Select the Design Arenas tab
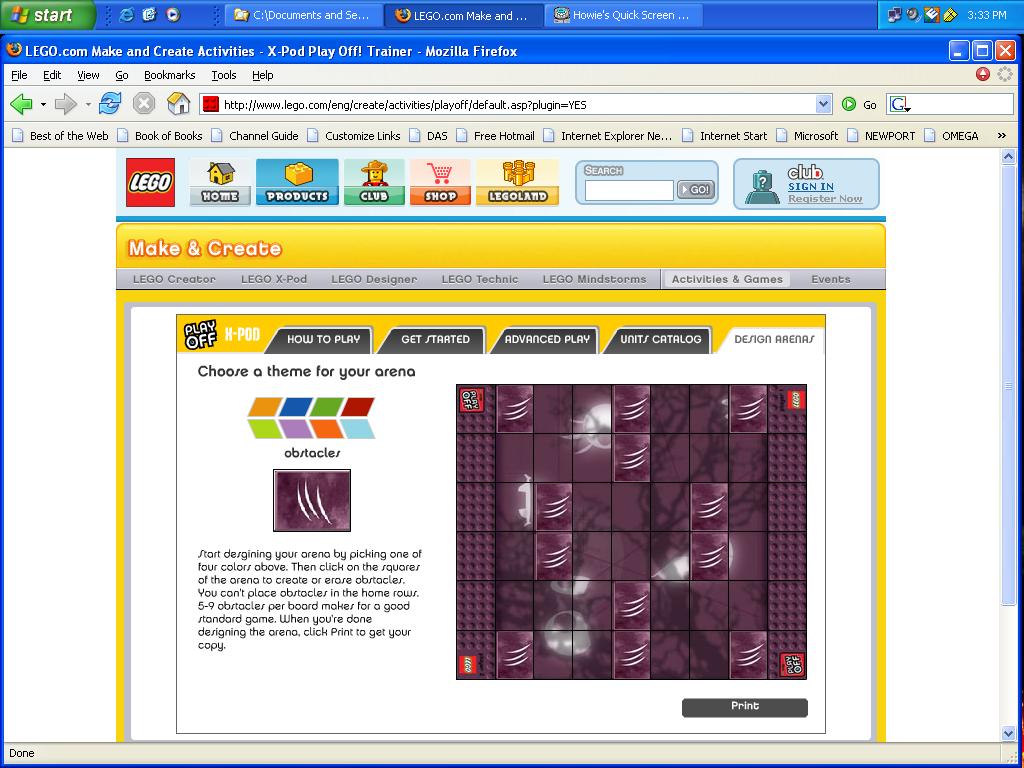 click(773, 340)
